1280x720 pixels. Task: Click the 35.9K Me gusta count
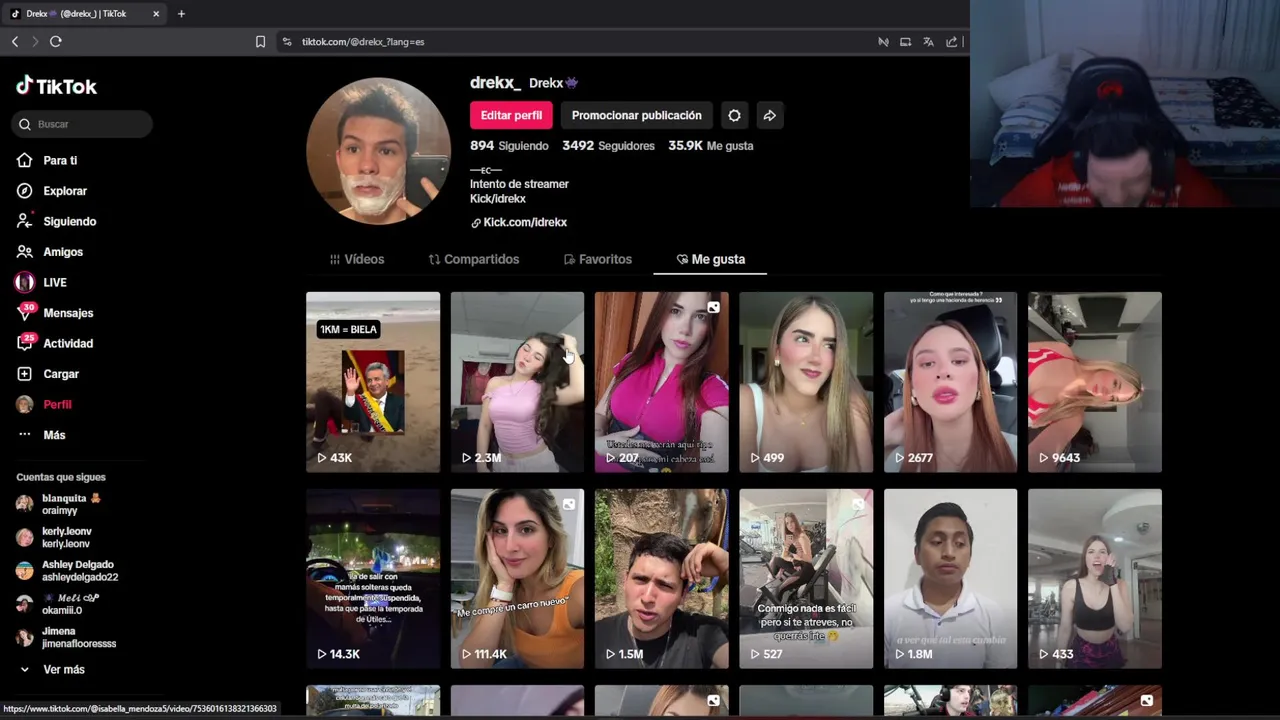coord(711,146)
